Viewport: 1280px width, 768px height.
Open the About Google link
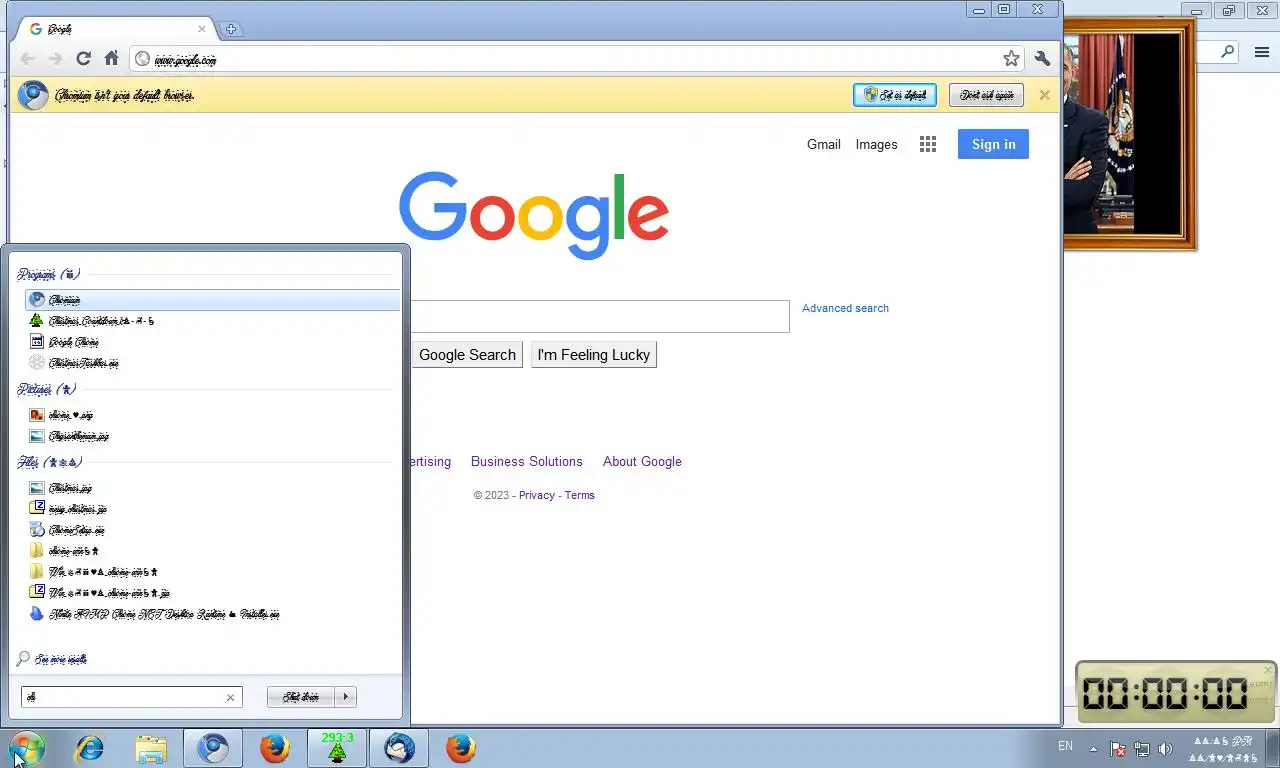point(642,461)
